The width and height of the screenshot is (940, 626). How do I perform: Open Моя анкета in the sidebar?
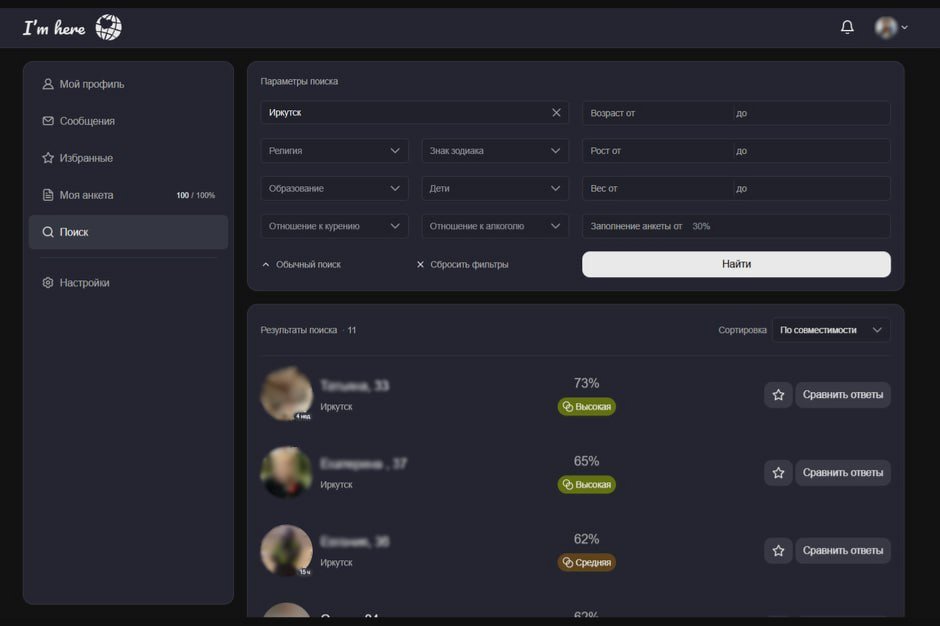point(128,195)
